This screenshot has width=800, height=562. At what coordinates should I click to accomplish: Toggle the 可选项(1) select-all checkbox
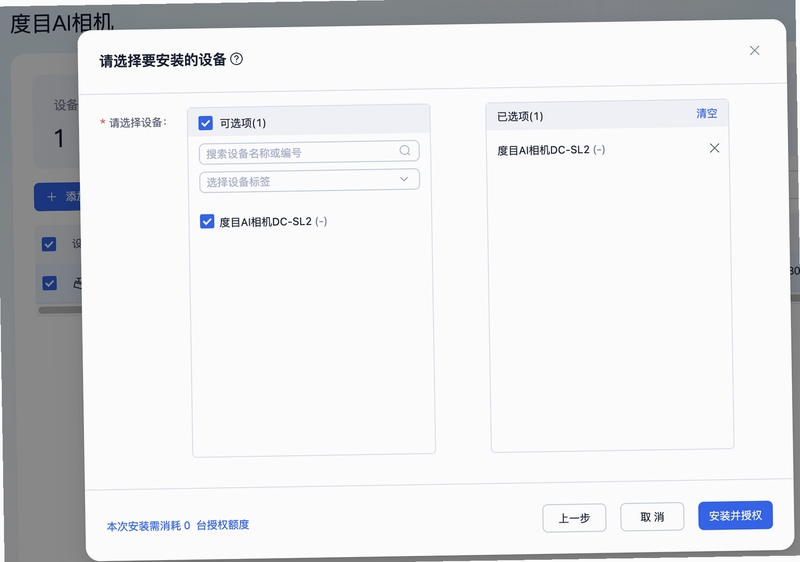[x=206, y=123]
